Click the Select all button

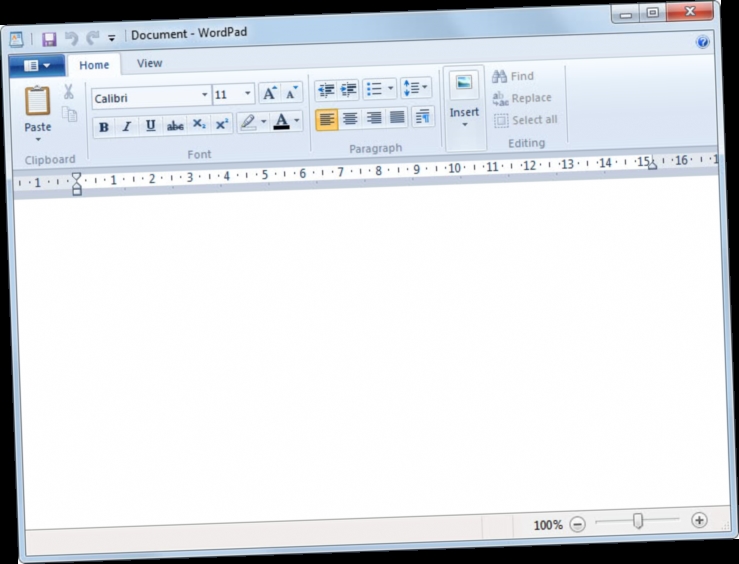tap(526, 120)
